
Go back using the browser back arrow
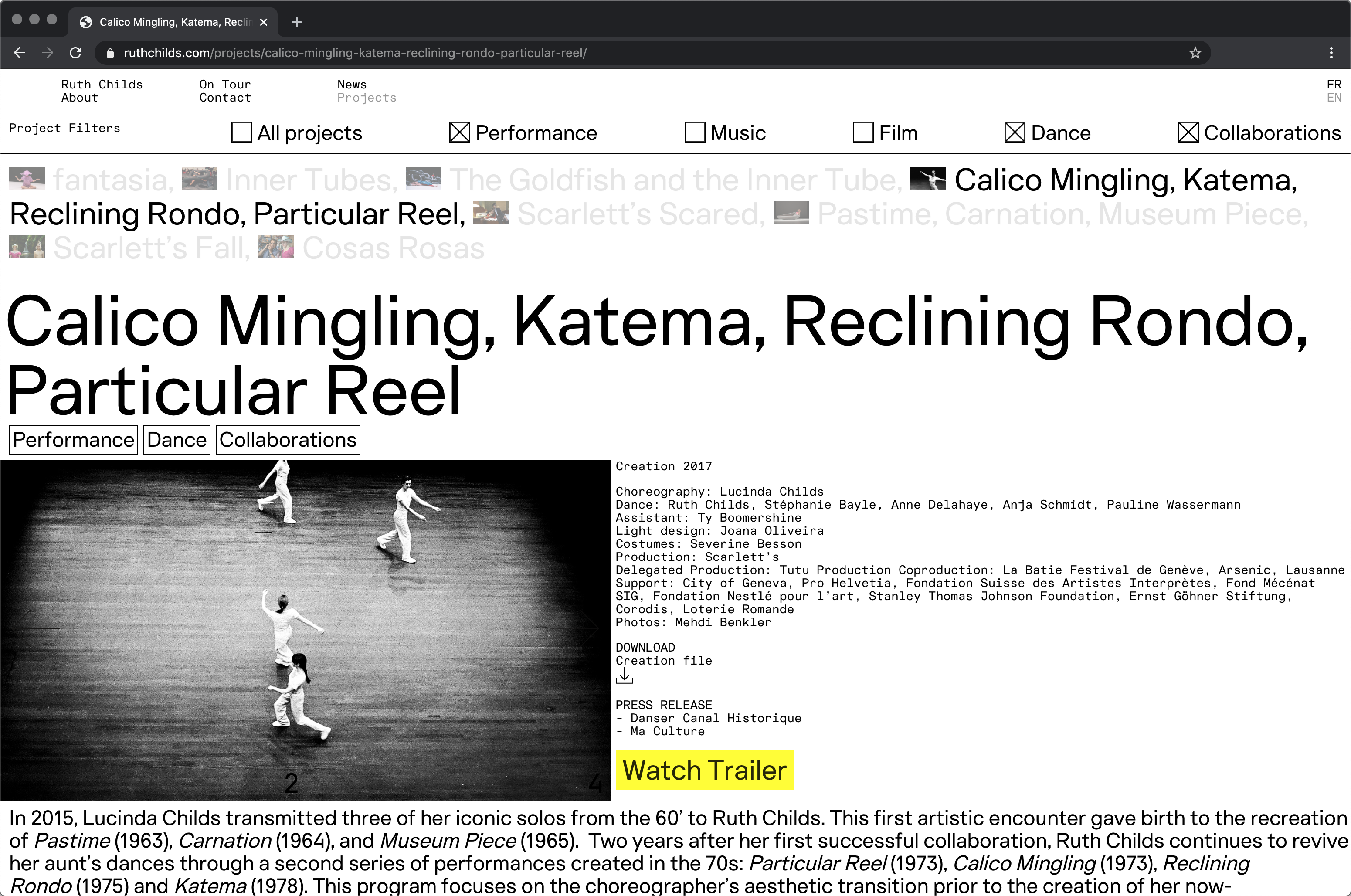pos(20,53)
